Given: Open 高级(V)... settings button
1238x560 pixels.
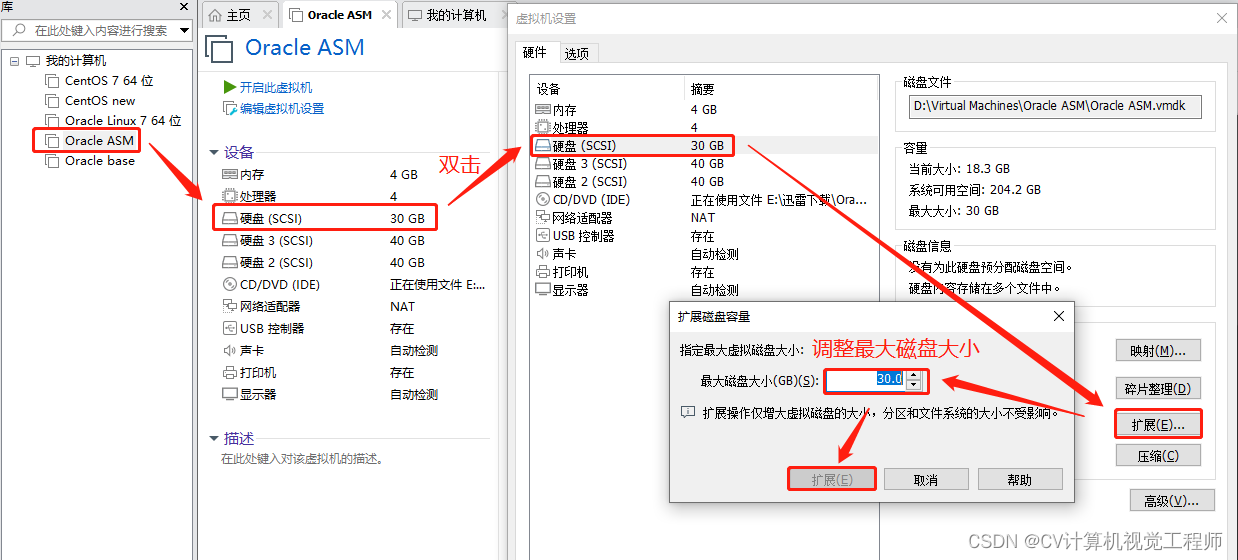Looking at the screenshot, I should point(1171,501).
